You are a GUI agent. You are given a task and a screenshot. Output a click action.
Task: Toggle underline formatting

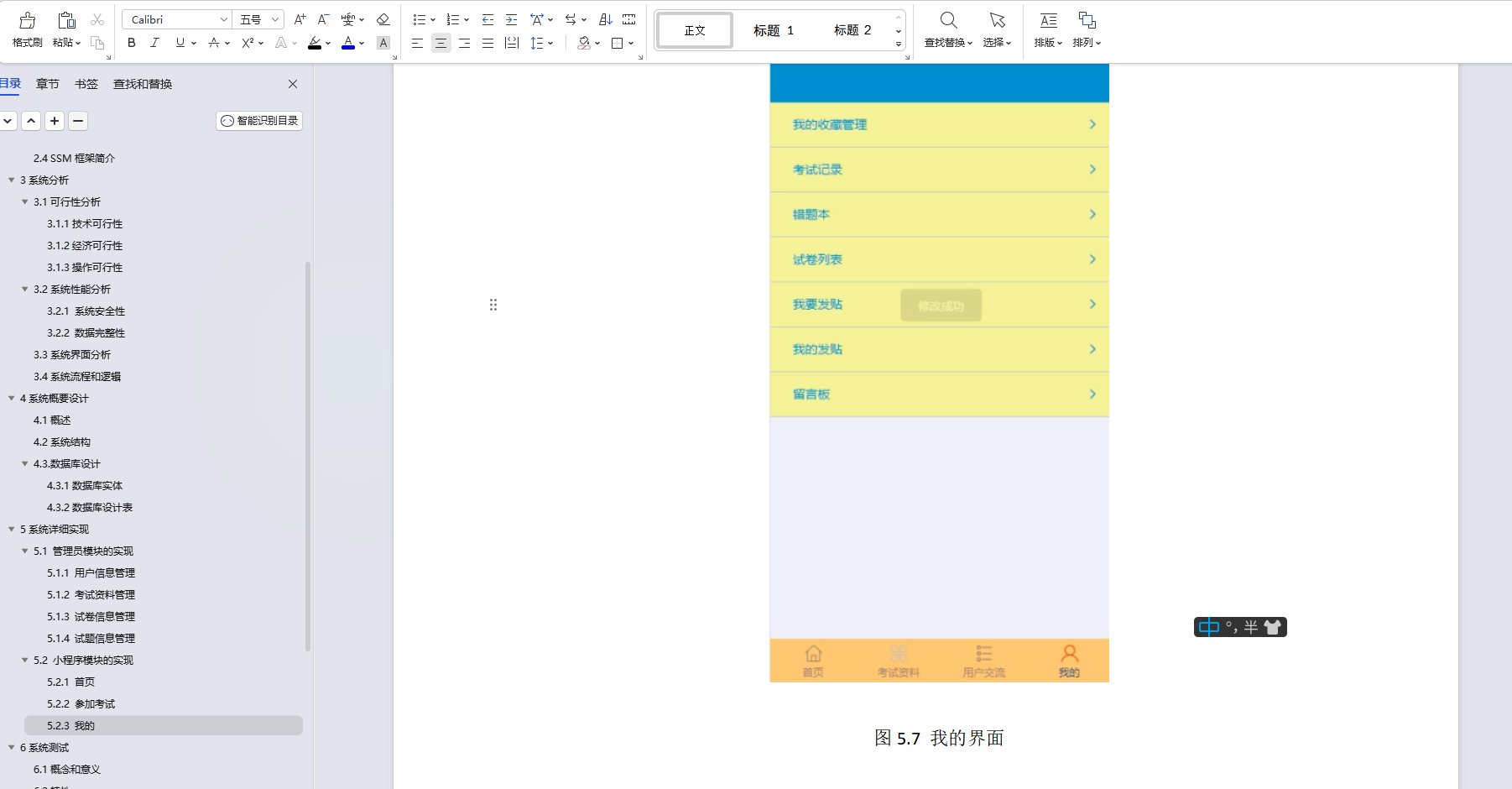[178, 43]
